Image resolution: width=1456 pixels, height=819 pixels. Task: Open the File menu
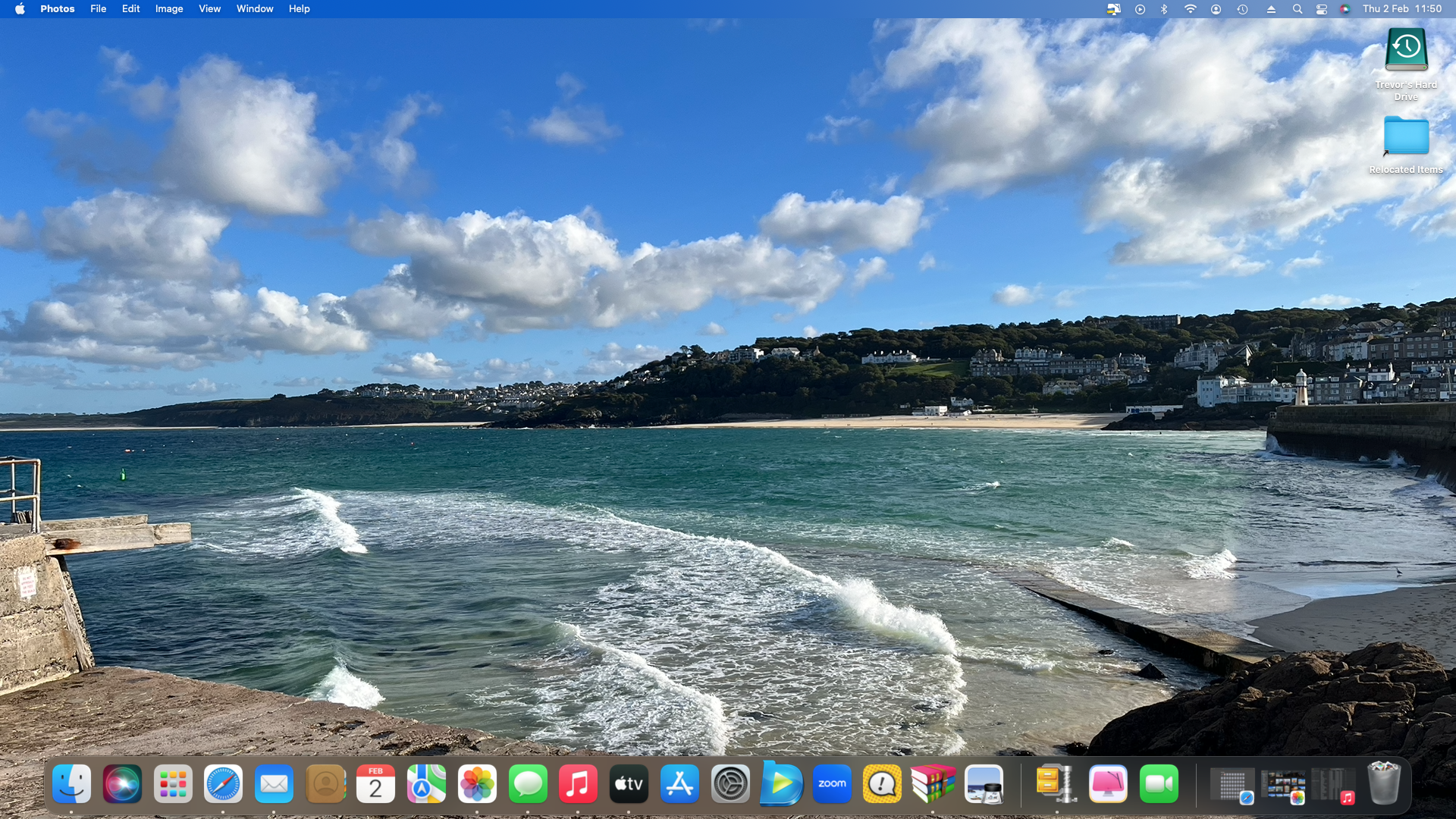98,9
